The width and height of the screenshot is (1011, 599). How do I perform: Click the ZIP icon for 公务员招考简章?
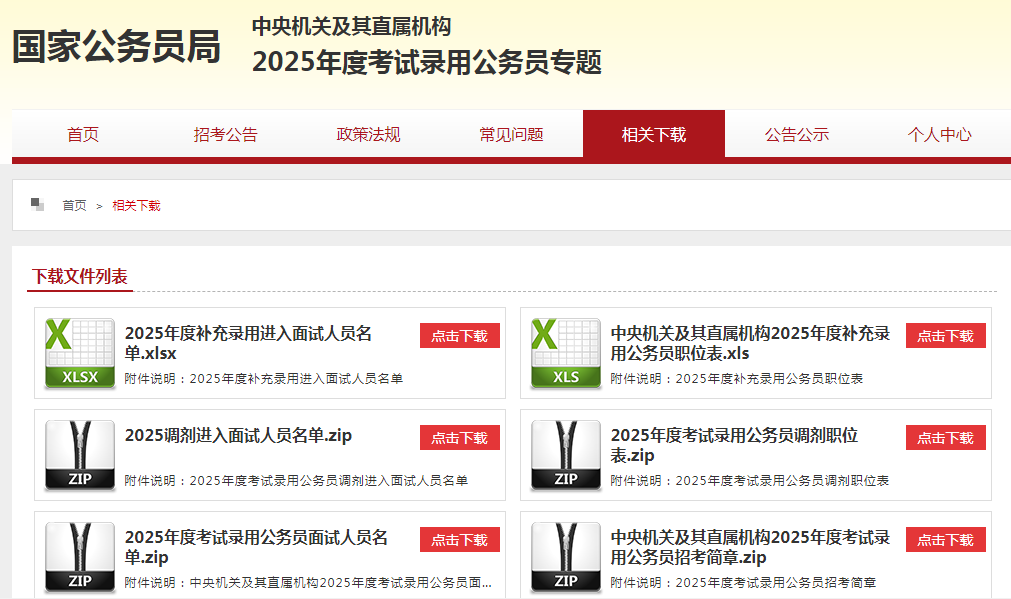tap(566, 557)
